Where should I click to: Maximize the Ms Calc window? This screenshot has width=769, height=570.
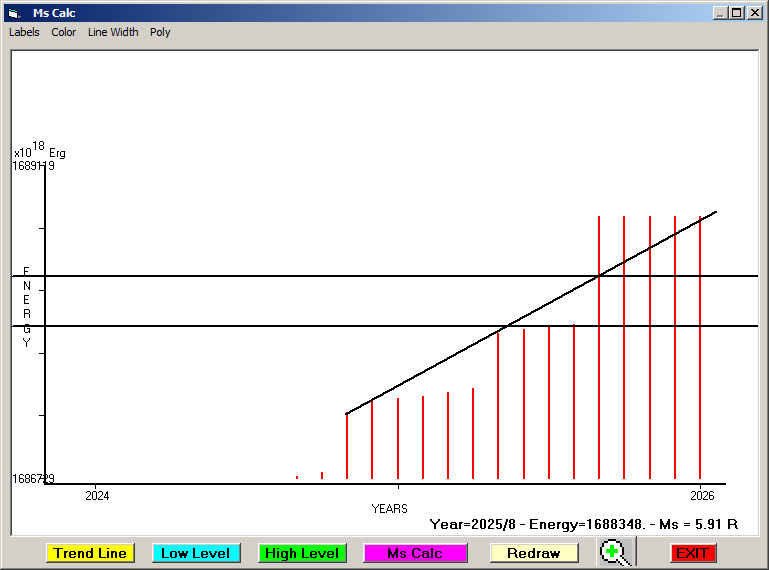[x=736, y=13]
